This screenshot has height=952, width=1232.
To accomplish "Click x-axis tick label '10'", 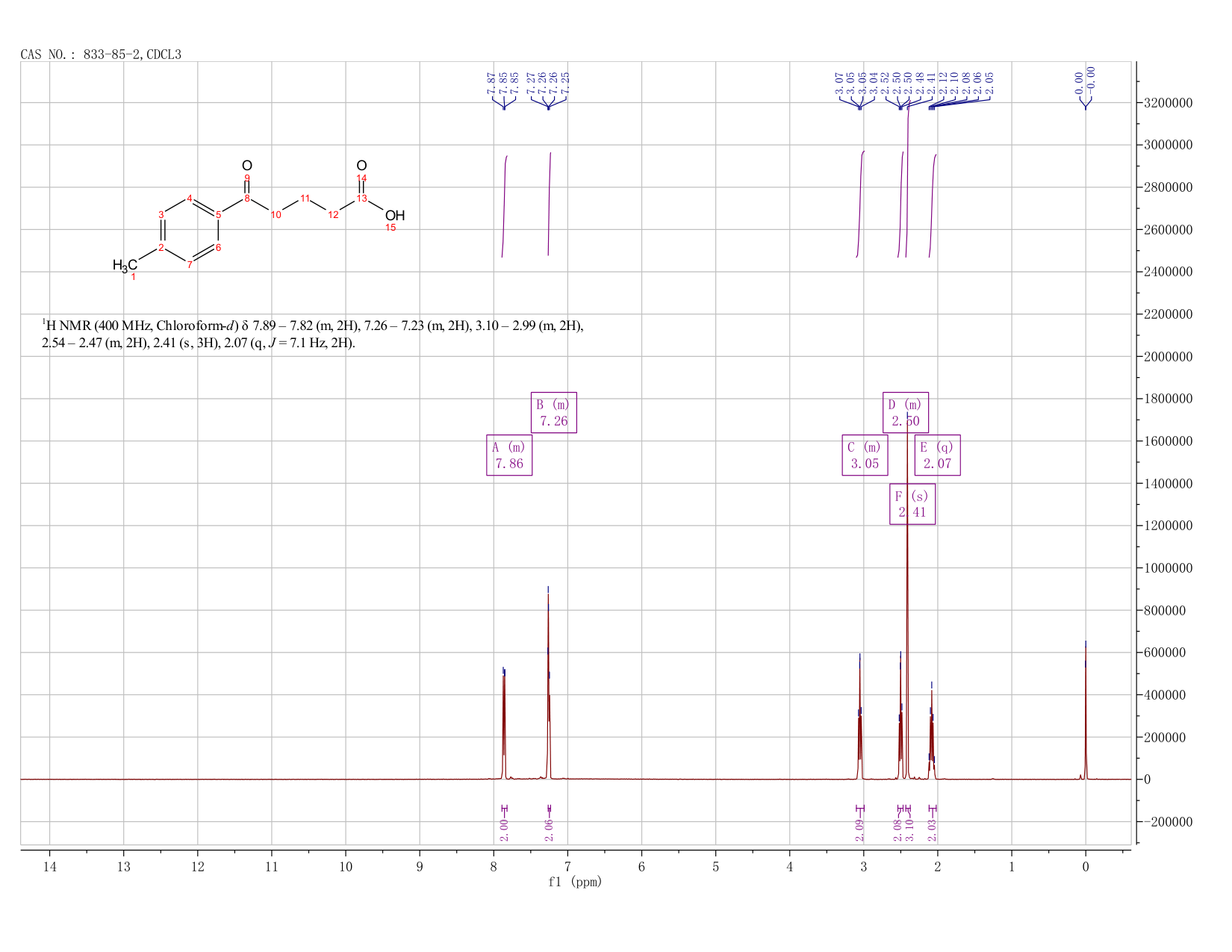I will (x=346, y=866).
